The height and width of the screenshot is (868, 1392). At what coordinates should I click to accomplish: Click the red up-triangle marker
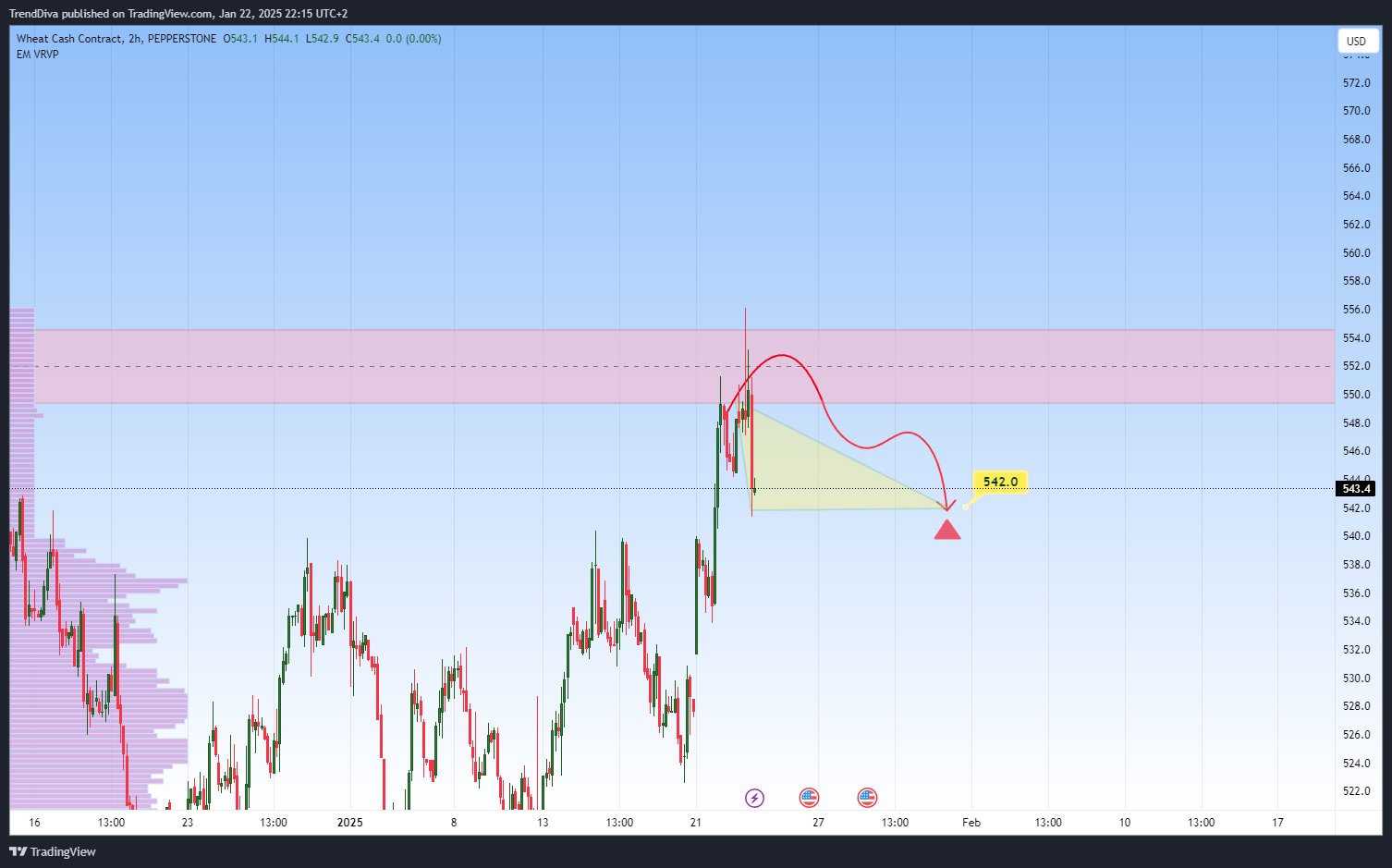point(947,530)
